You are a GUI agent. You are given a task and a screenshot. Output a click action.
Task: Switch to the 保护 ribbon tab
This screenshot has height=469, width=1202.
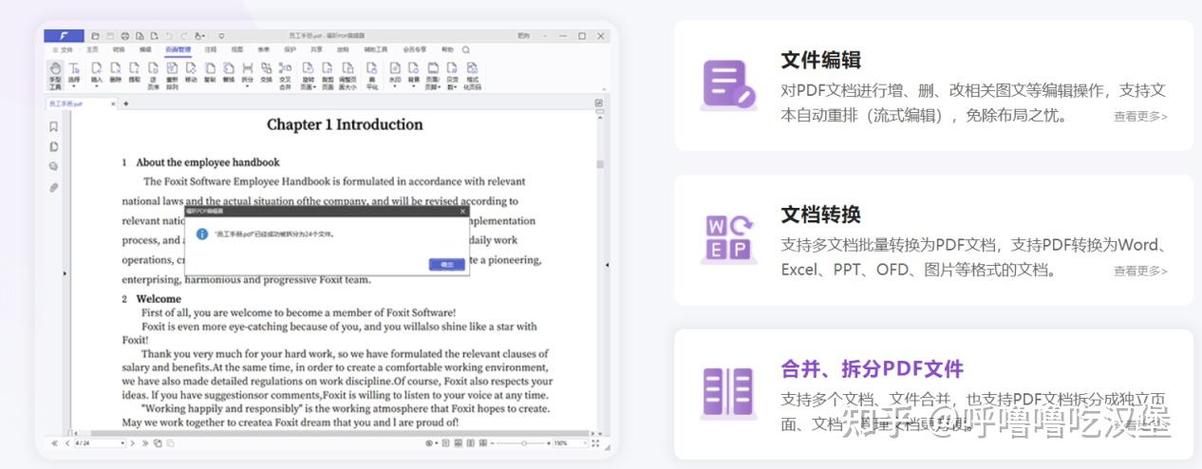click(290, 49)
